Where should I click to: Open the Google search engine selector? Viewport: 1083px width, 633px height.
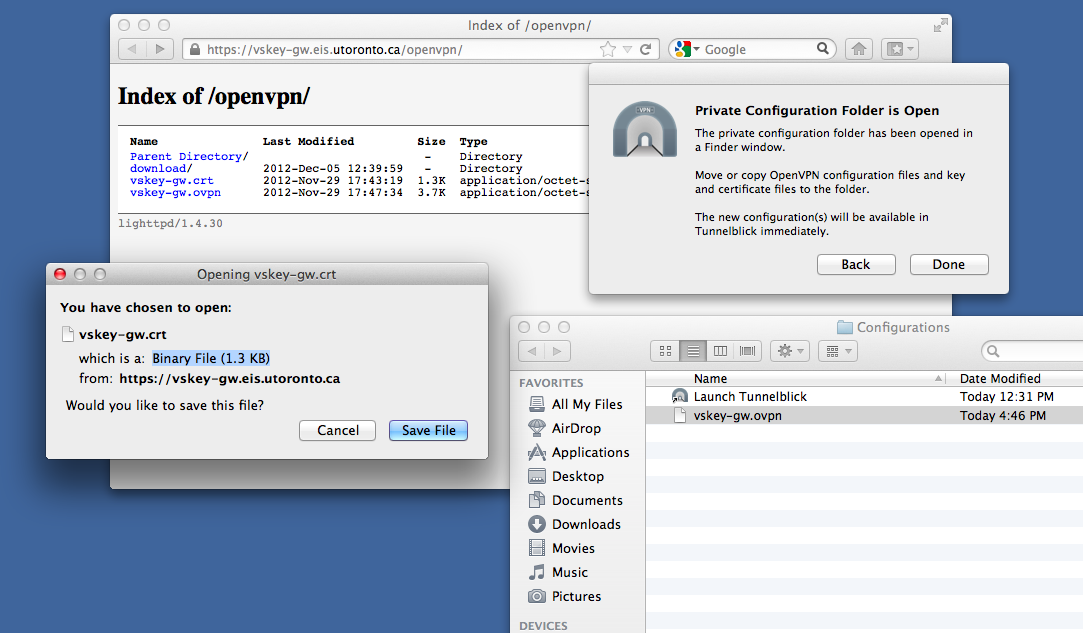tap(687, 49)
